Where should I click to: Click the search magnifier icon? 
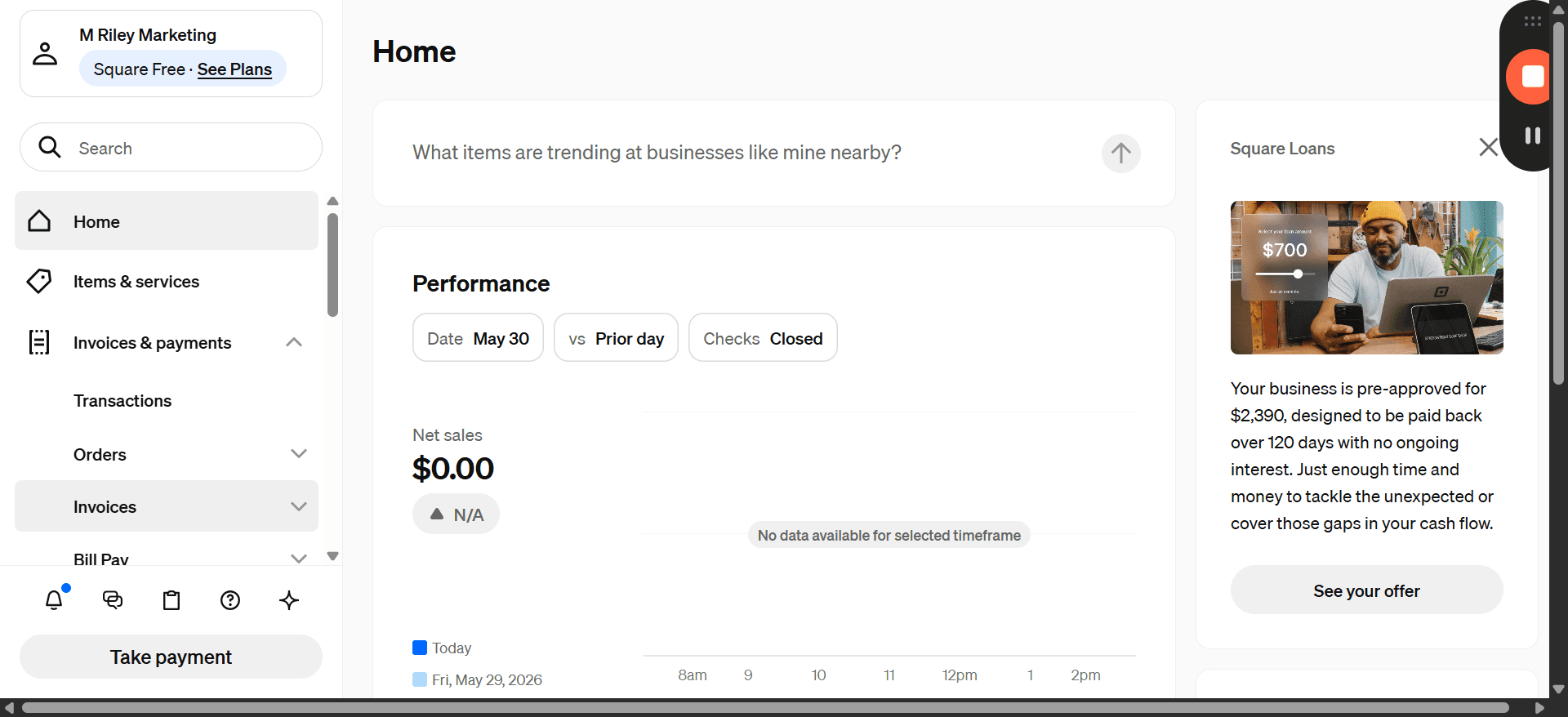[50, 147]
